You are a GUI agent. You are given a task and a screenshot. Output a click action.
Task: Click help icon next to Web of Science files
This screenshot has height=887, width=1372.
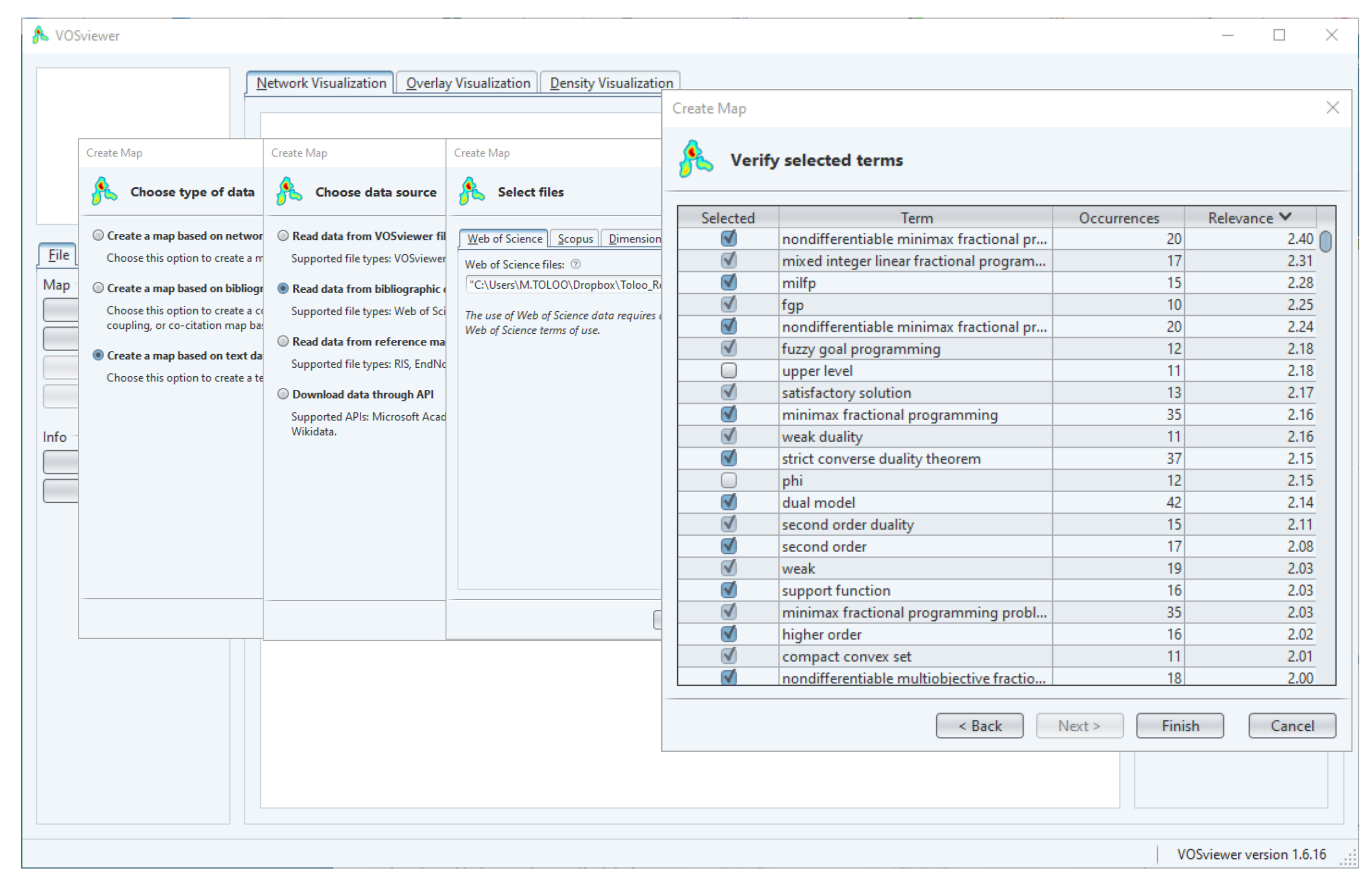(x=576, y=264)
